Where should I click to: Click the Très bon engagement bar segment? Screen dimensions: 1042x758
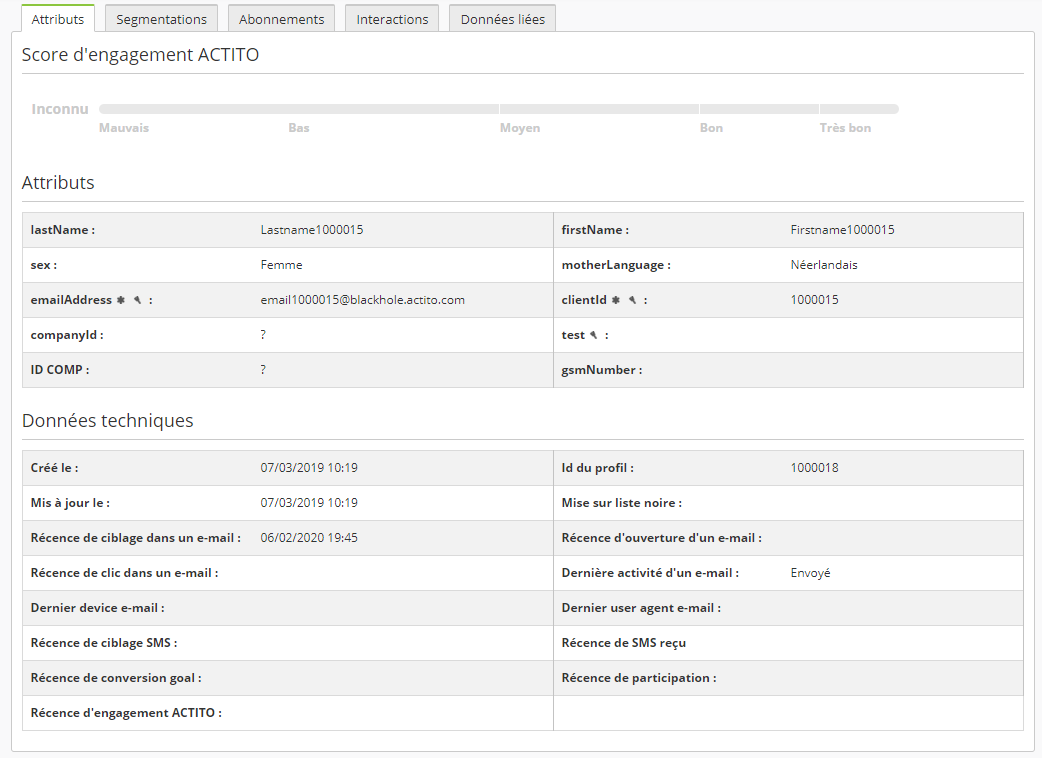pos(858,109)
